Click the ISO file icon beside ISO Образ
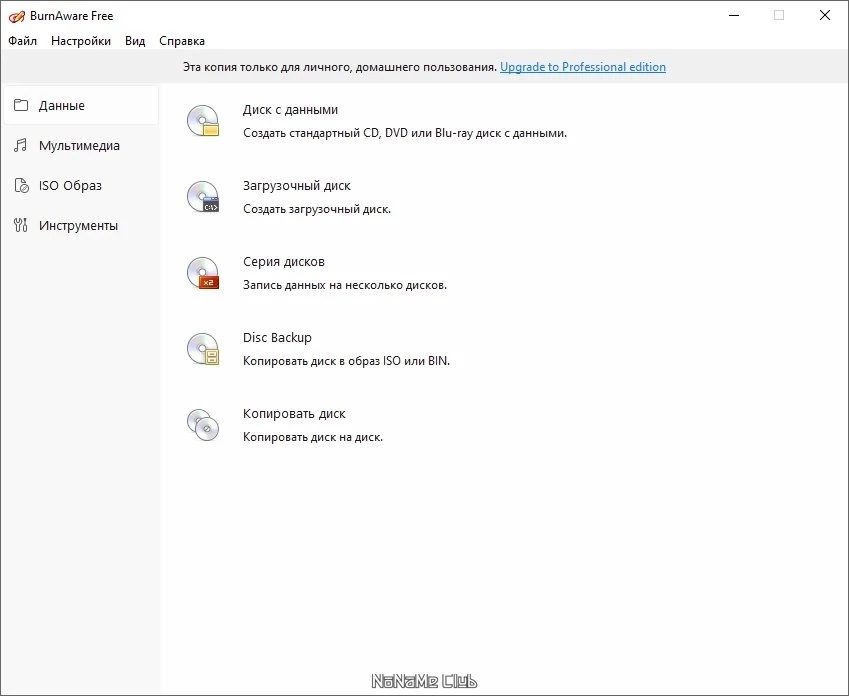 21,185
